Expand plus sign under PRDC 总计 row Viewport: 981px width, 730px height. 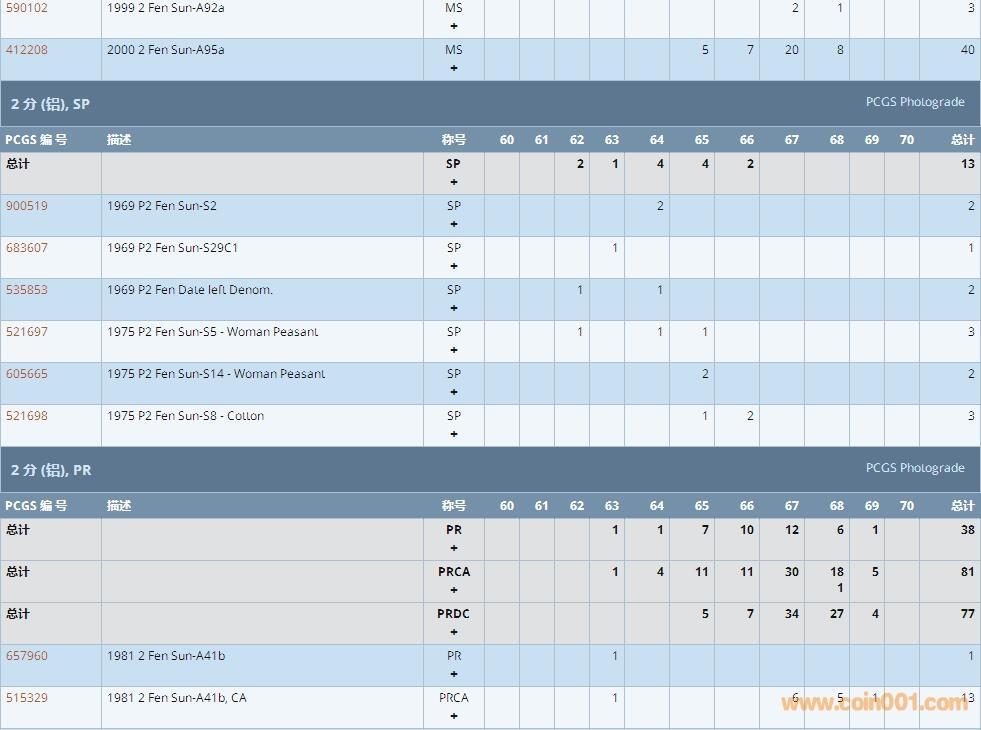pos(454,632)
